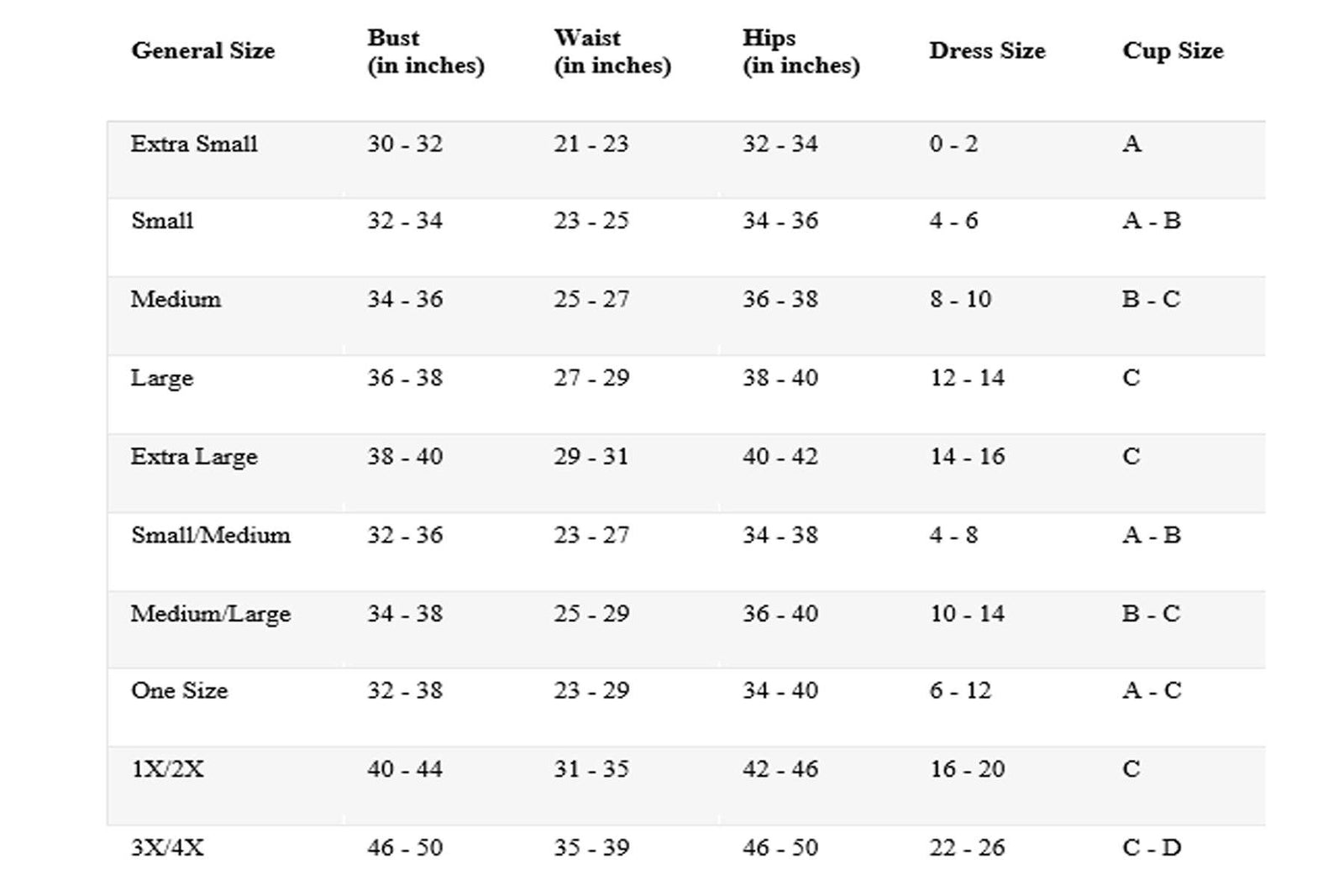
Task: Select waist value 29 - 31
Action: [591, 457]
